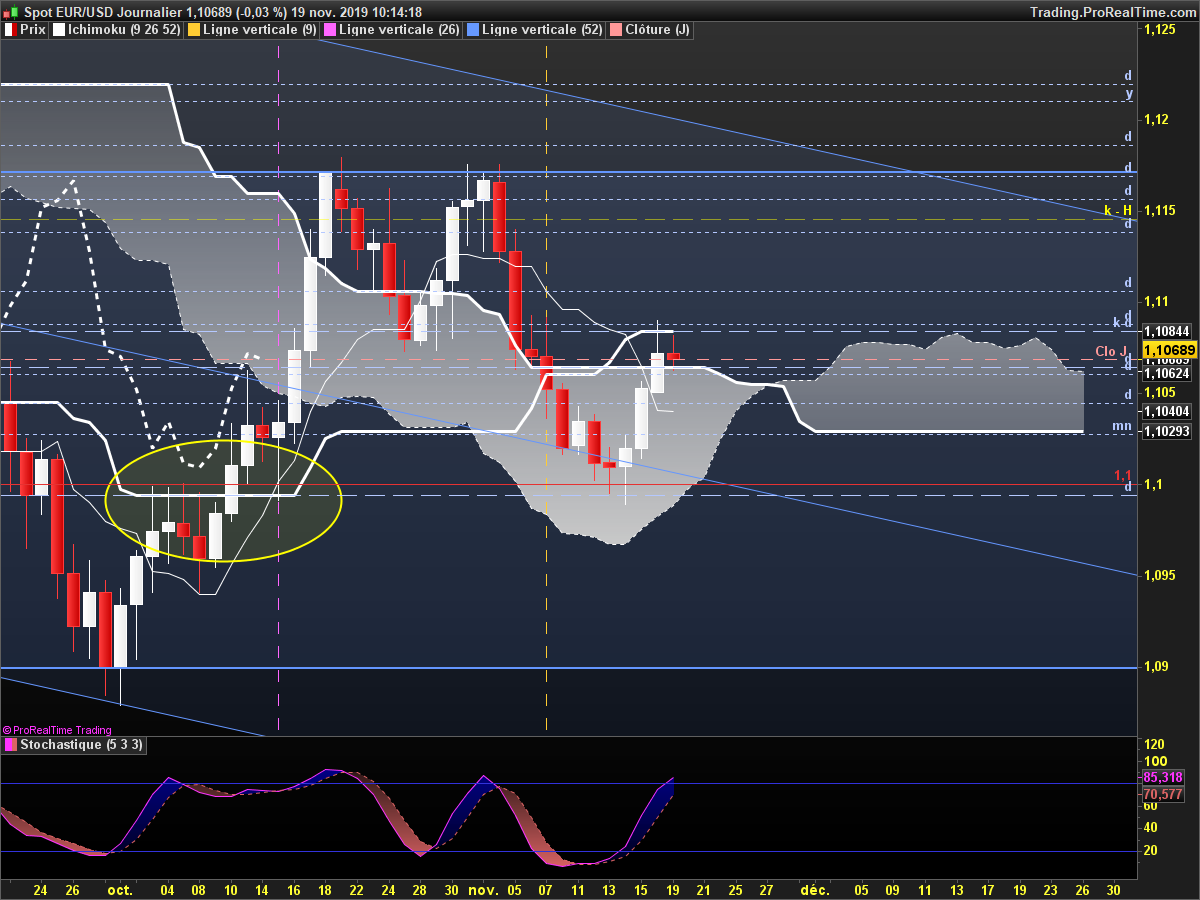Open the Ligne verticale (52) label
Viewport: 1200px width, 900px height.
(542, 30)
